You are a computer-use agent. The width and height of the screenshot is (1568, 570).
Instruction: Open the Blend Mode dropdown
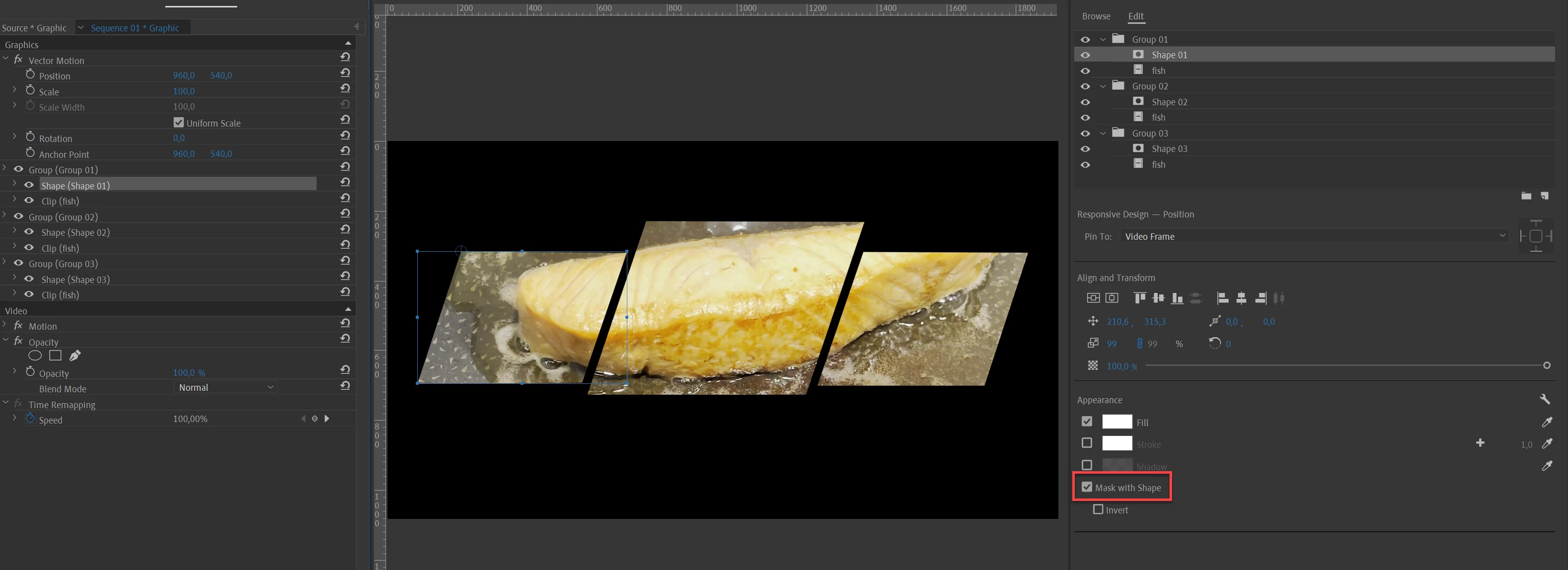[225, 388]
